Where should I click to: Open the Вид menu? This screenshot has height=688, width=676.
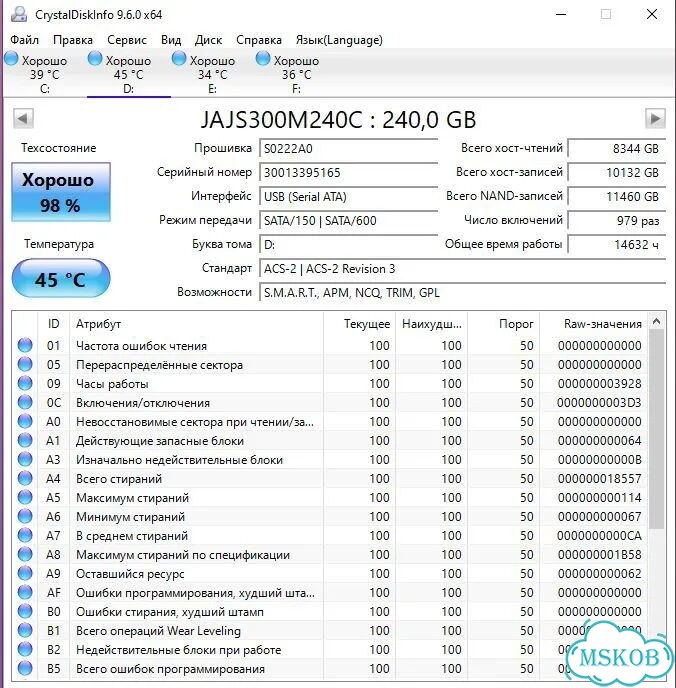tap(171, 40)
